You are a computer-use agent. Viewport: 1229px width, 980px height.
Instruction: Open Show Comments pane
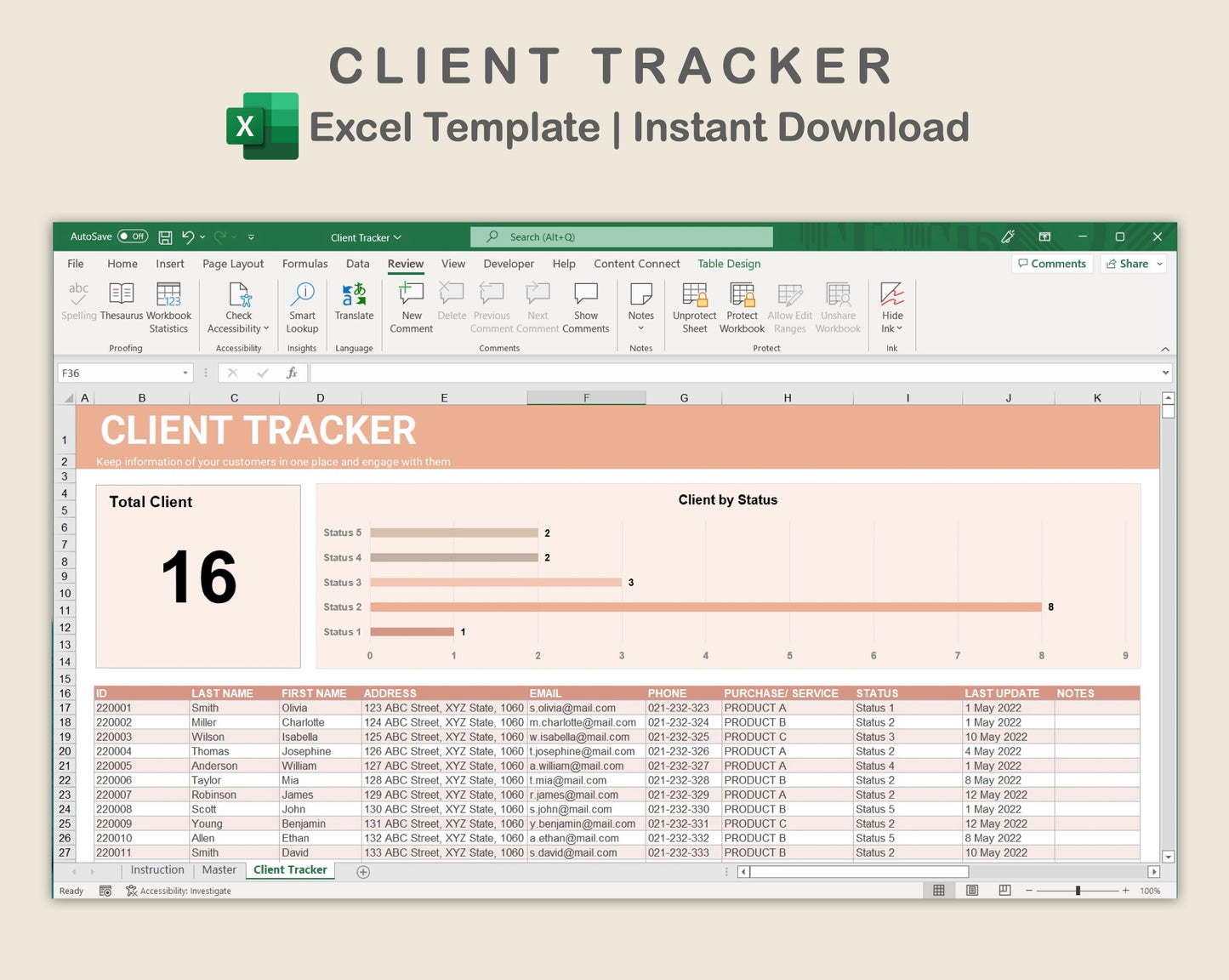point(586,308)
